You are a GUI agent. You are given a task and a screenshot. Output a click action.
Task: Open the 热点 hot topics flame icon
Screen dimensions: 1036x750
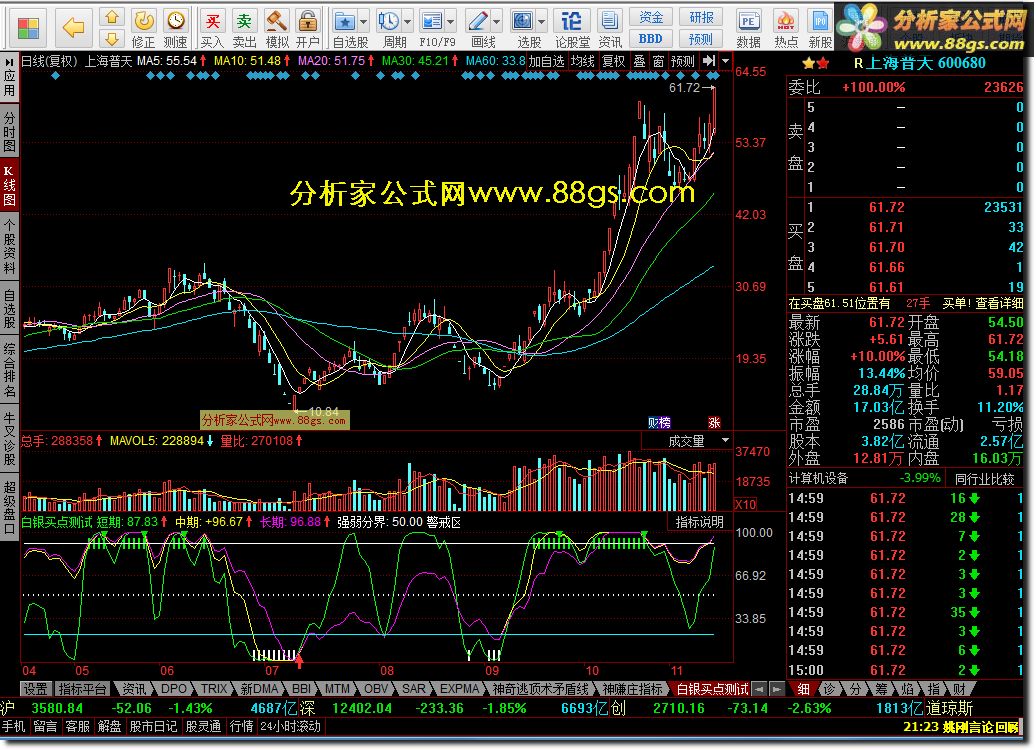(786, 29)
